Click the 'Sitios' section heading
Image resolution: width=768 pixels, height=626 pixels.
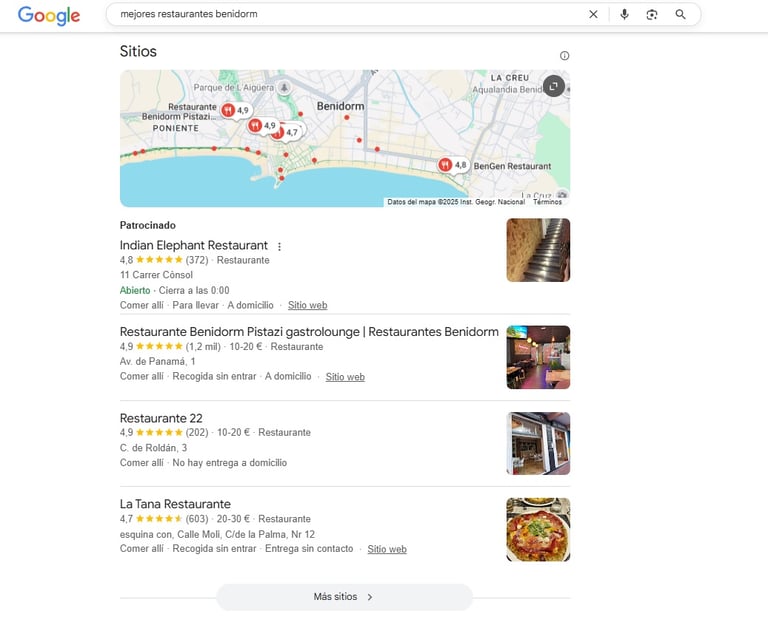coord(138,51)
